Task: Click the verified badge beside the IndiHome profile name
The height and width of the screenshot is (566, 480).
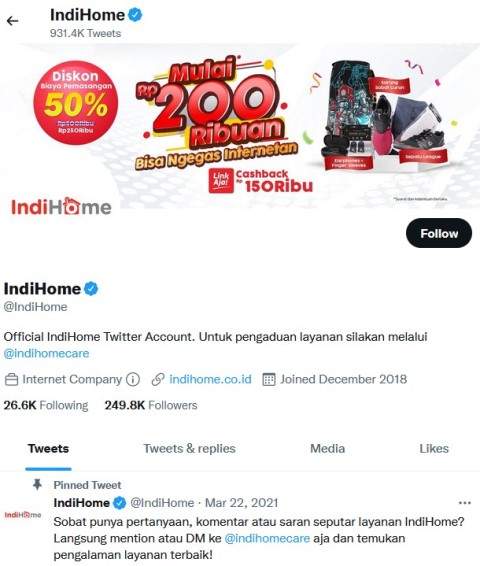Action: (x=91, y=289)
